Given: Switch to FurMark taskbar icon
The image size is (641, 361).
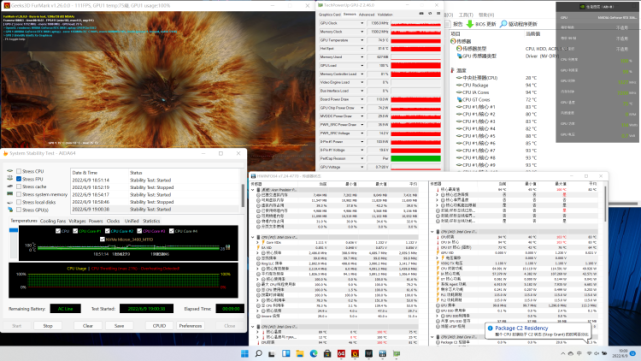Looking at the screenshot, I should (355, 354).
